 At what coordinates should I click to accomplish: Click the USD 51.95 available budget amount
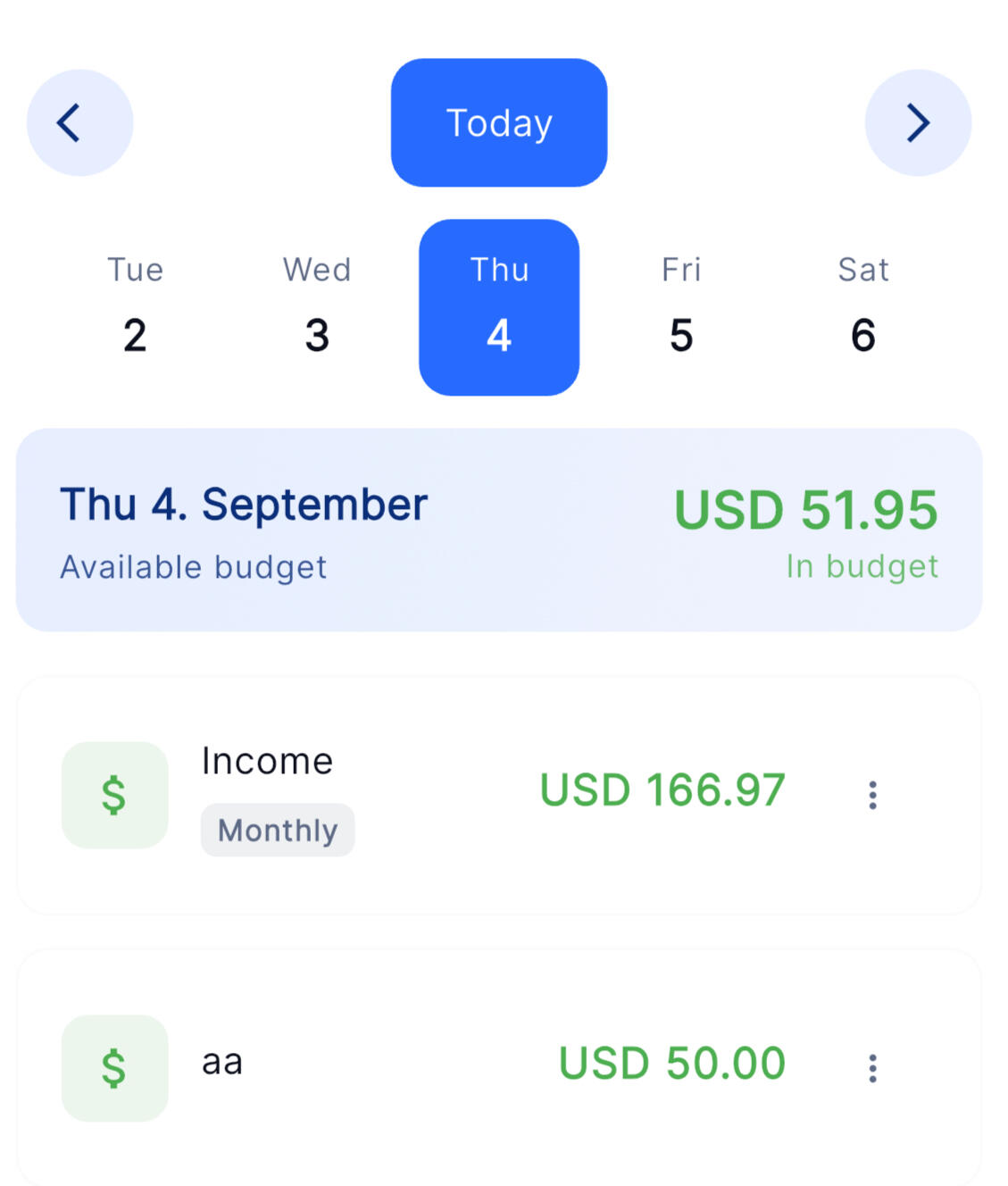click(x=805, y=510)
